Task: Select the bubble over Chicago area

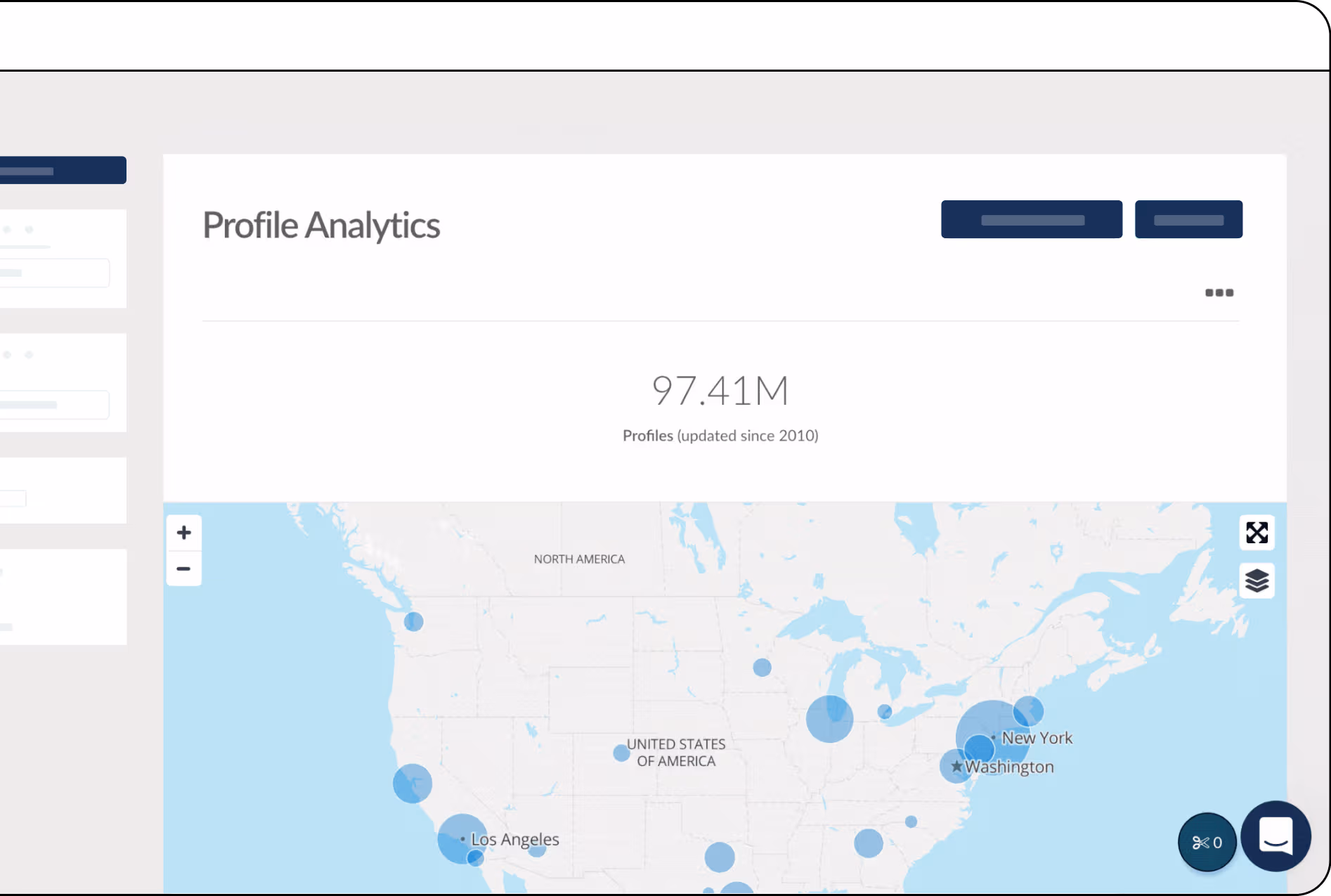Action: pos(830,719)
